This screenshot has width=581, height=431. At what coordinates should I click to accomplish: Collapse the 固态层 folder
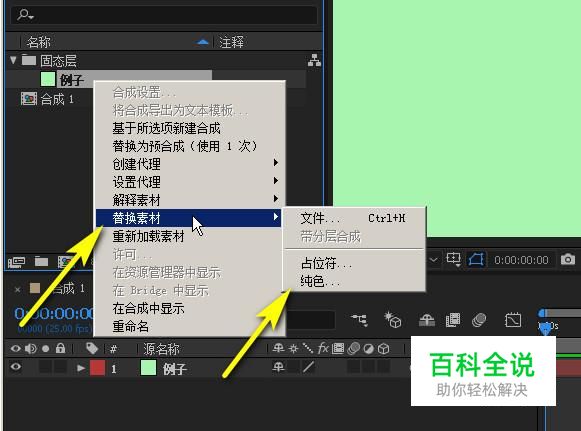pyautogui.click(x=13, y=60)
